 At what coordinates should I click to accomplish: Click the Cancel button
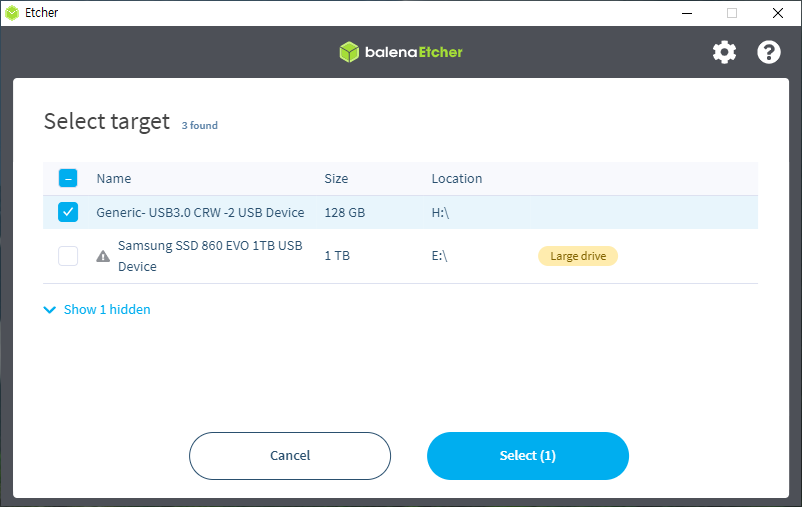point(290,456)
